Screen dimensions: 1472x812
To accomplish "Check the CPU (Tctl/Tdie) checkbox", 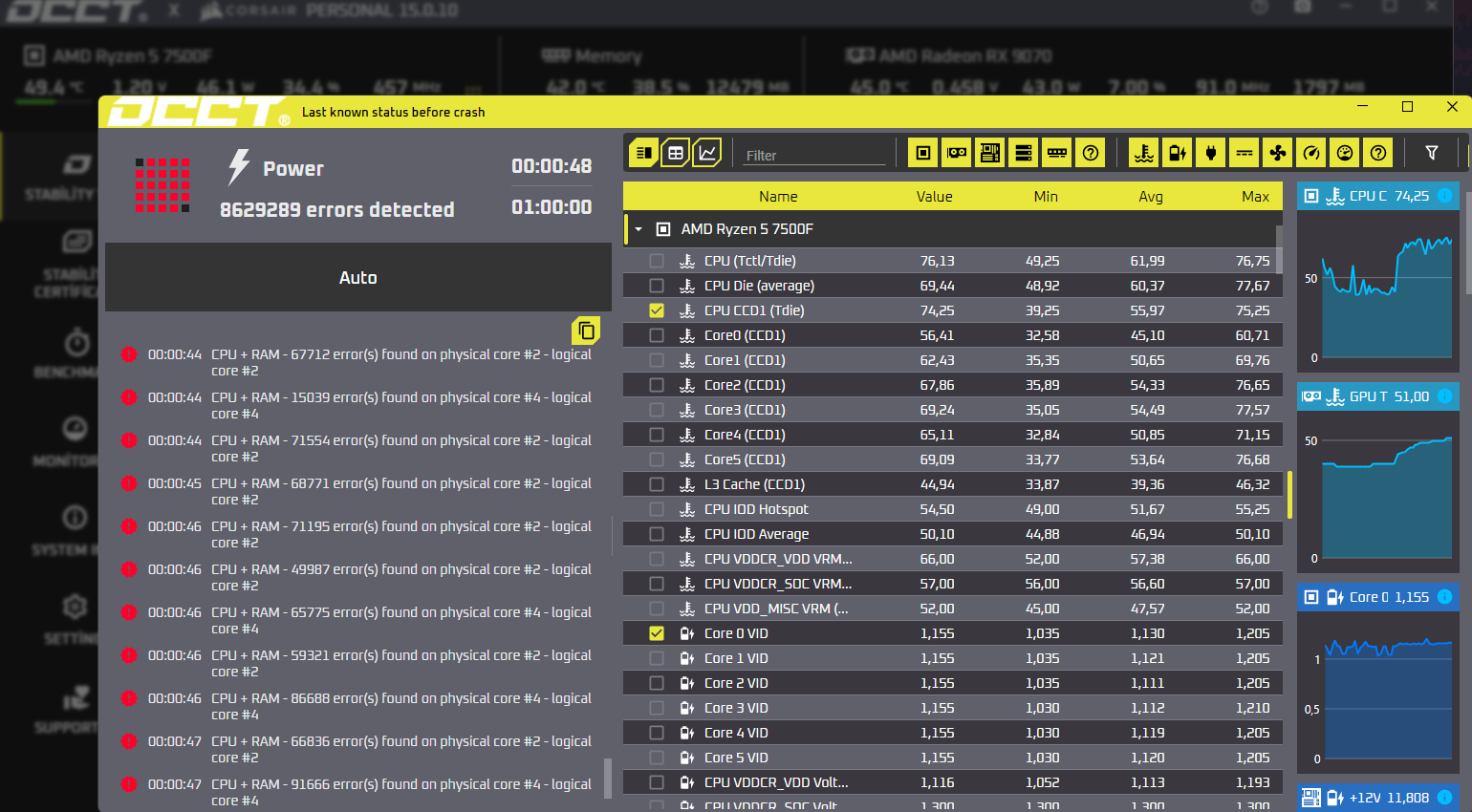I will pos(656,261).
